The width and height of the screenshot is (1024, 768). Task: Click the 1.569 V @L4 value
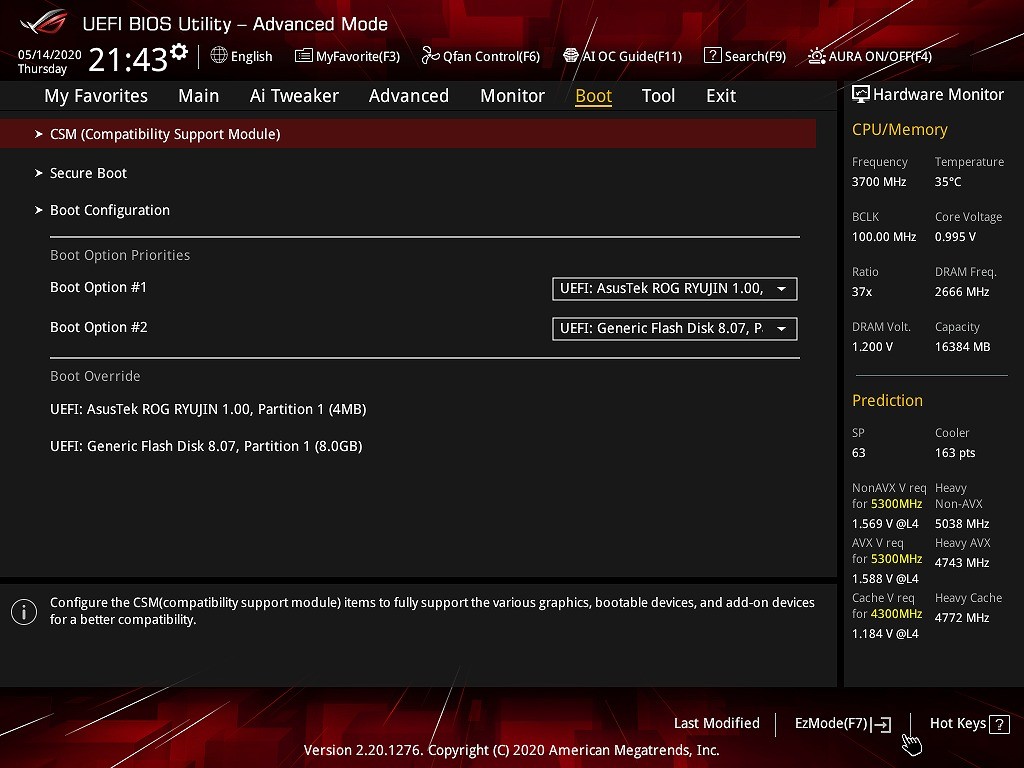(885, 524)
